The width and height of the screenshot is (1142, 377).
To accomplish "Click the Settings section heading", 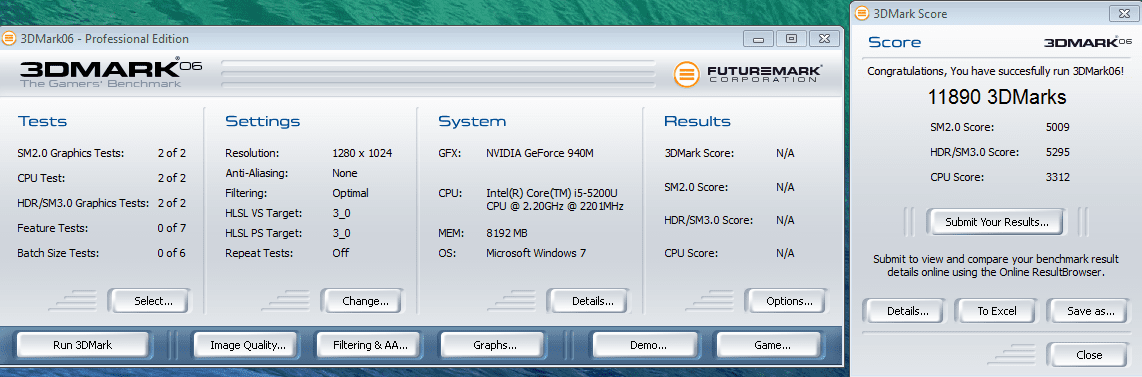I will 262,121.
